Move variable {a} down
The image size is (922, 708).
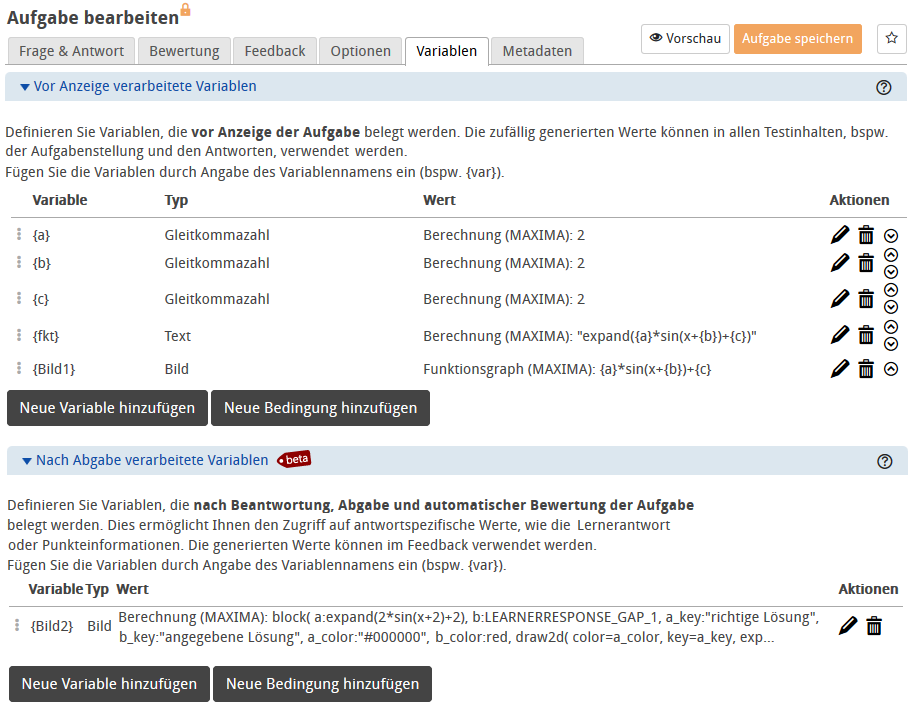pyautogui.click(x=891, y=236)
